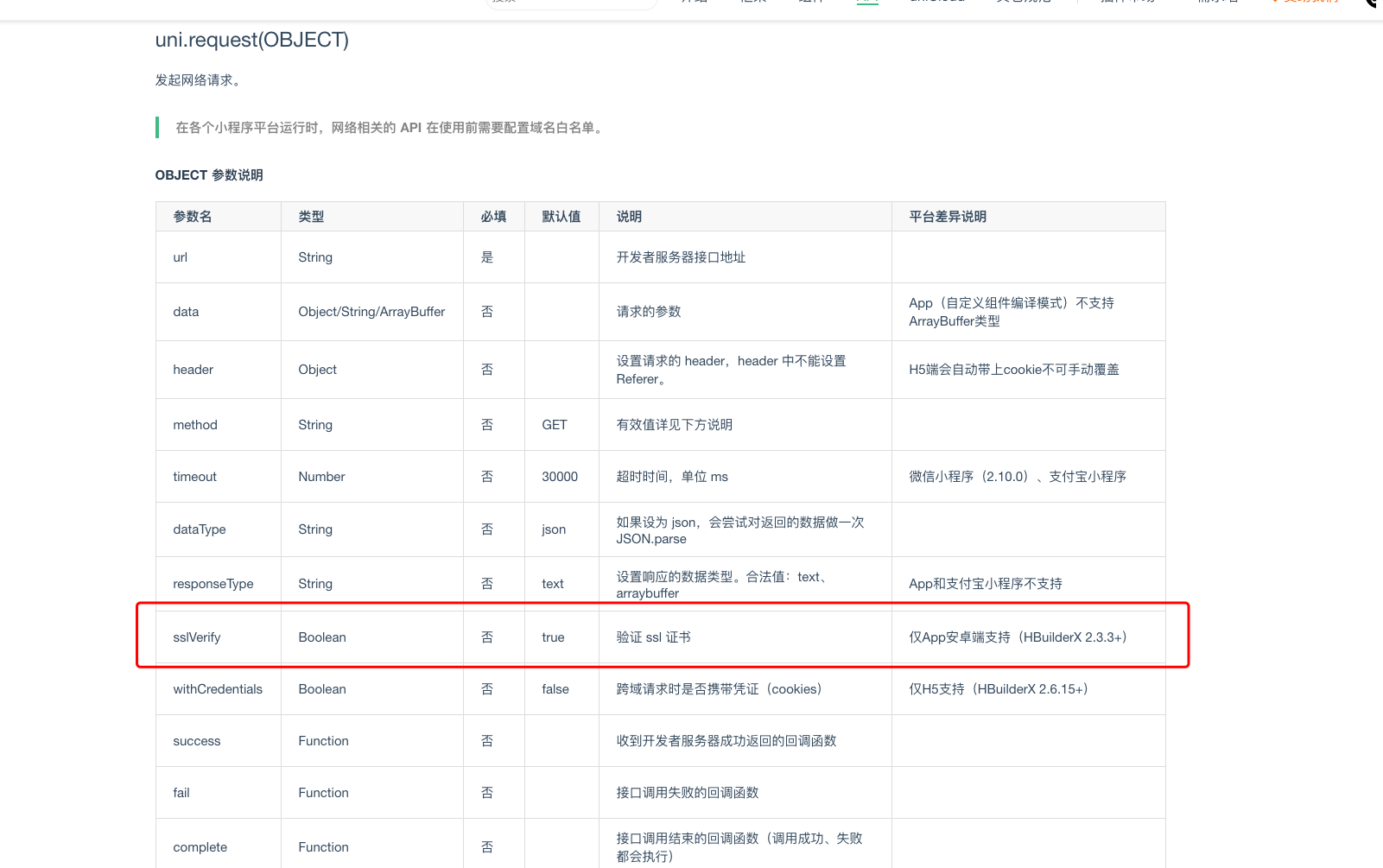Click the Referer description in header row
The image size is (1383, 868).
(x=731, y=370)
